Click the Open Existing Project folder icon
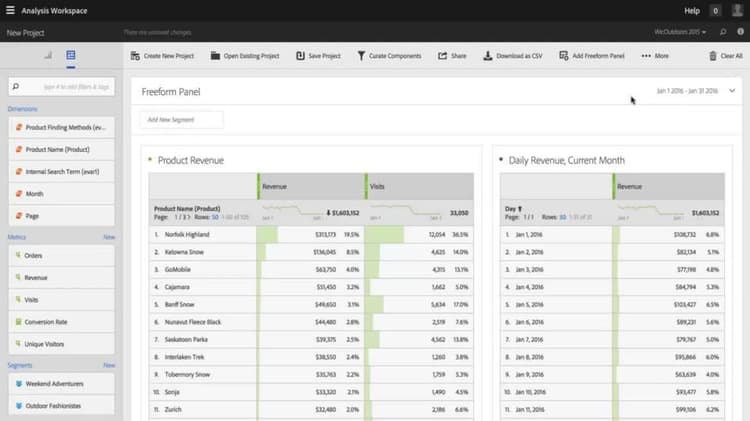 [x=215, y=56]
